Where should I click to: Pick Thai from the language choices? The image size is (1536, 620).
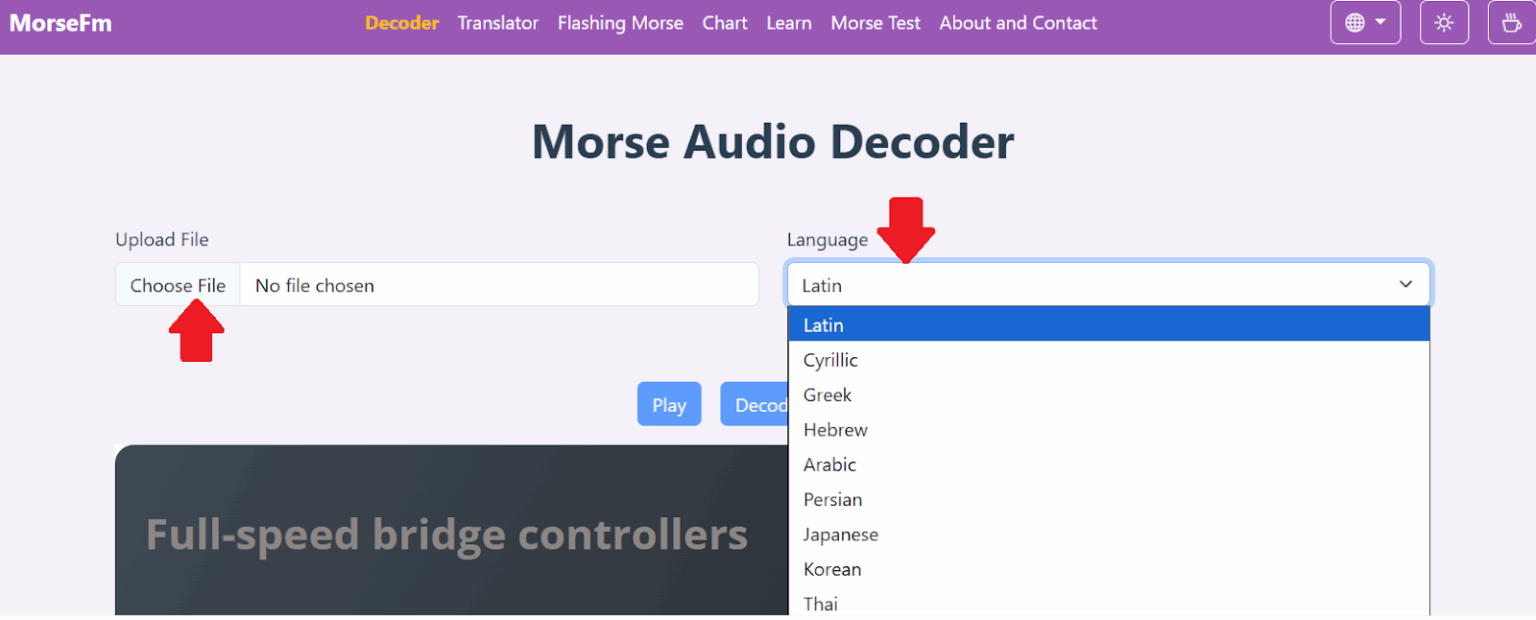[820, 603]
